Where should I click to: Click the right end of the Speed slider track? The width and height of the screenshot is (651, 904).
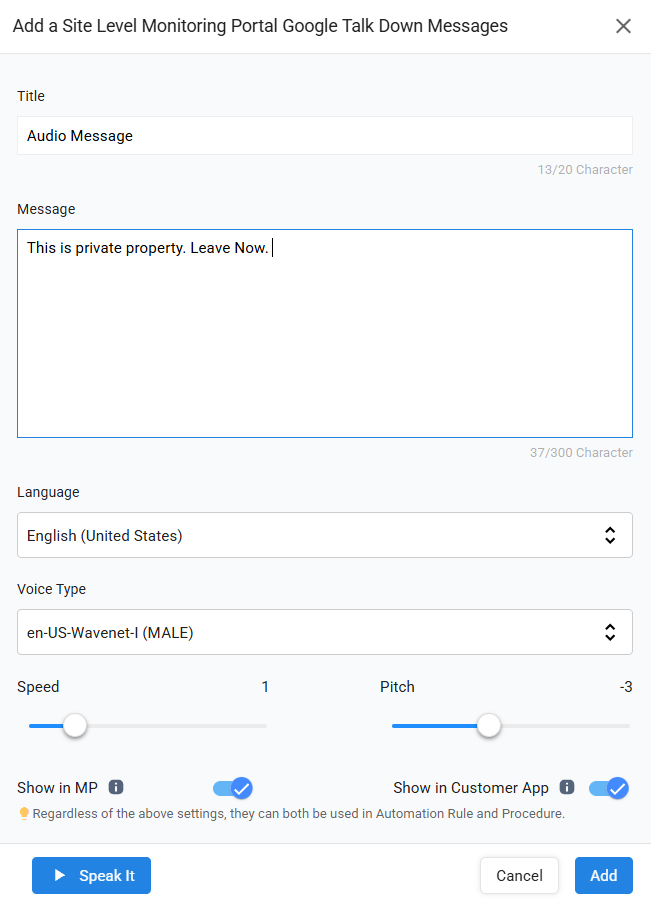(x=264, y=726)
